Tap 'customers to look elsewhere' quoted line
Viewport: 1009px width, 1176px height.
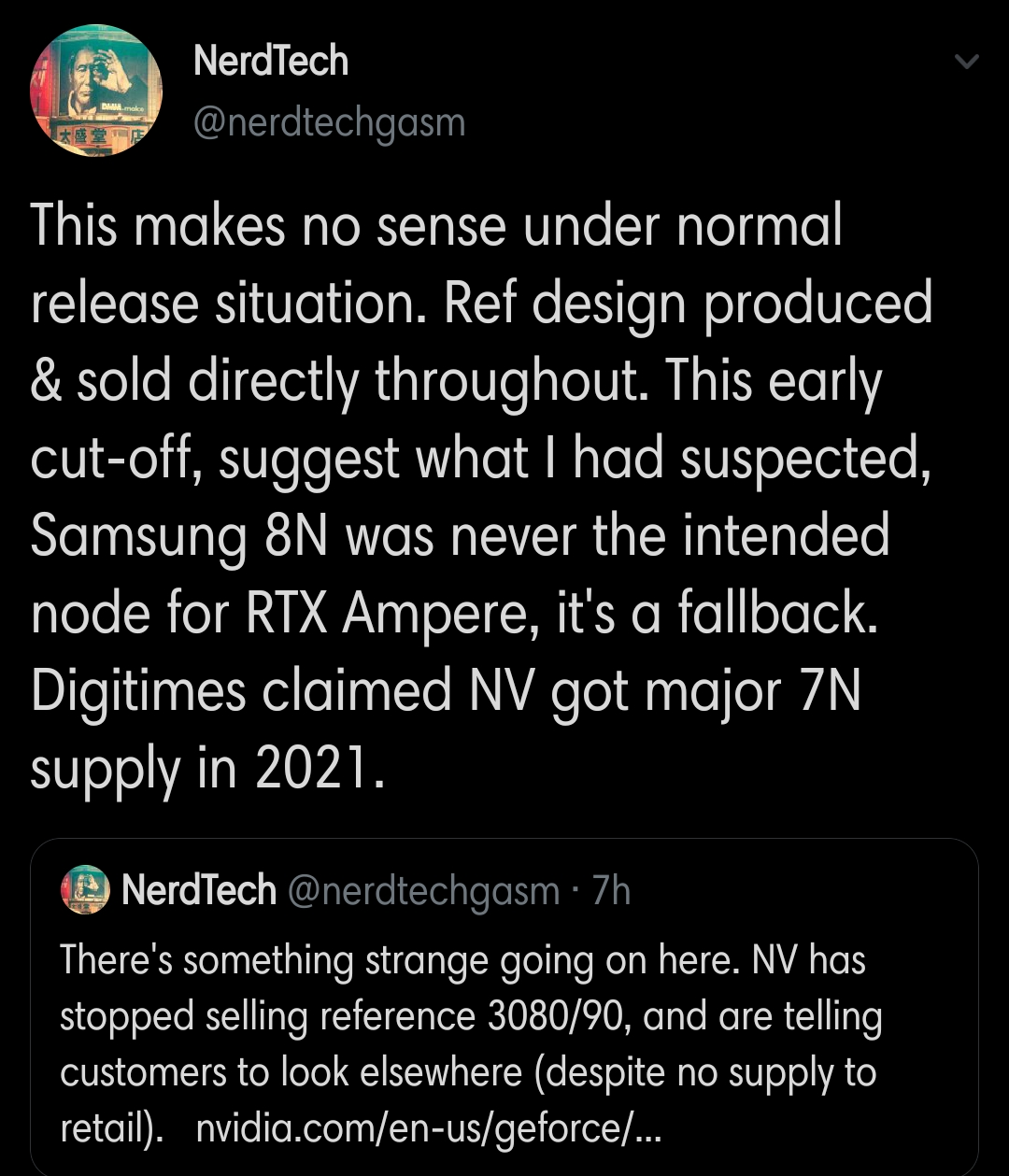pos(290,1073)
